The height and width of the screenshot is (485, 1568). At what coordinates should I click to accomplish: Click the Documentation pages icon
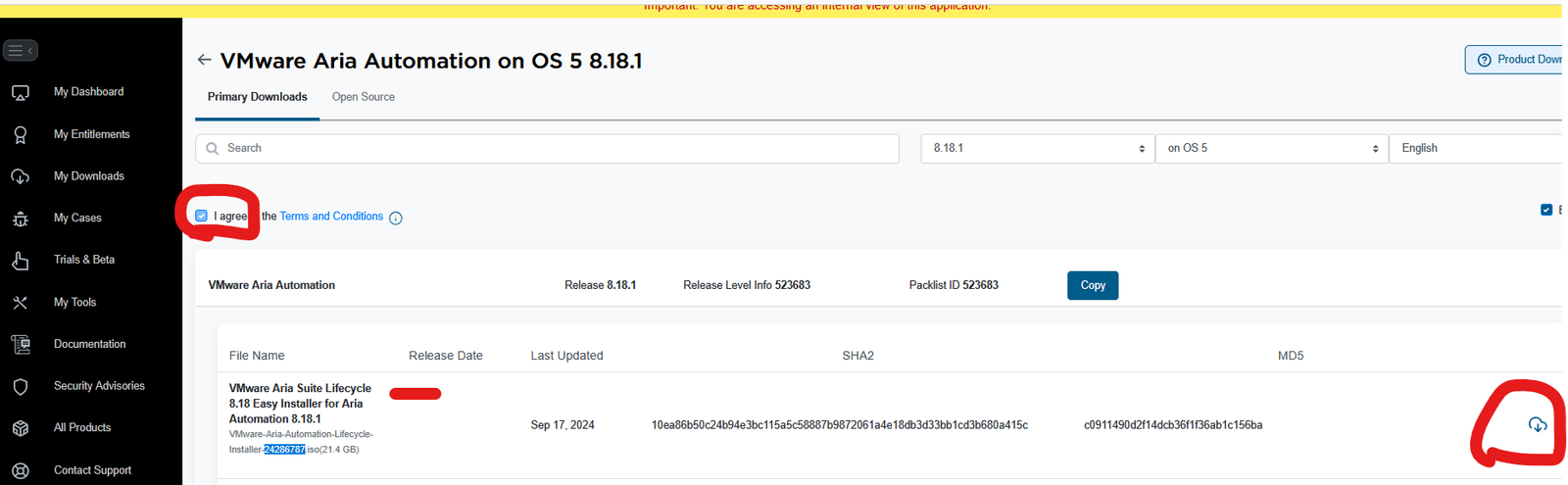pyautogui.click(x=21, y=344)
